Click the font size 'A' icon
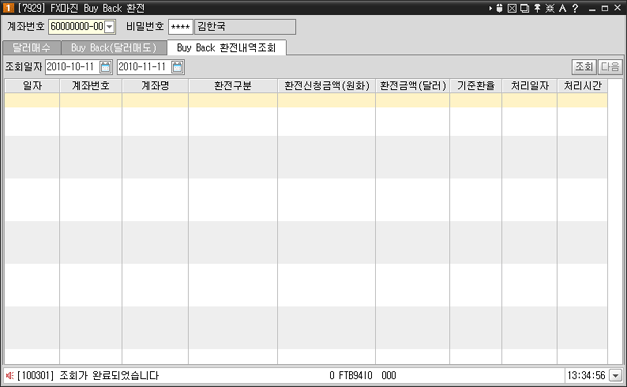This screenshot has width=627, height=387. coord(563,8)
